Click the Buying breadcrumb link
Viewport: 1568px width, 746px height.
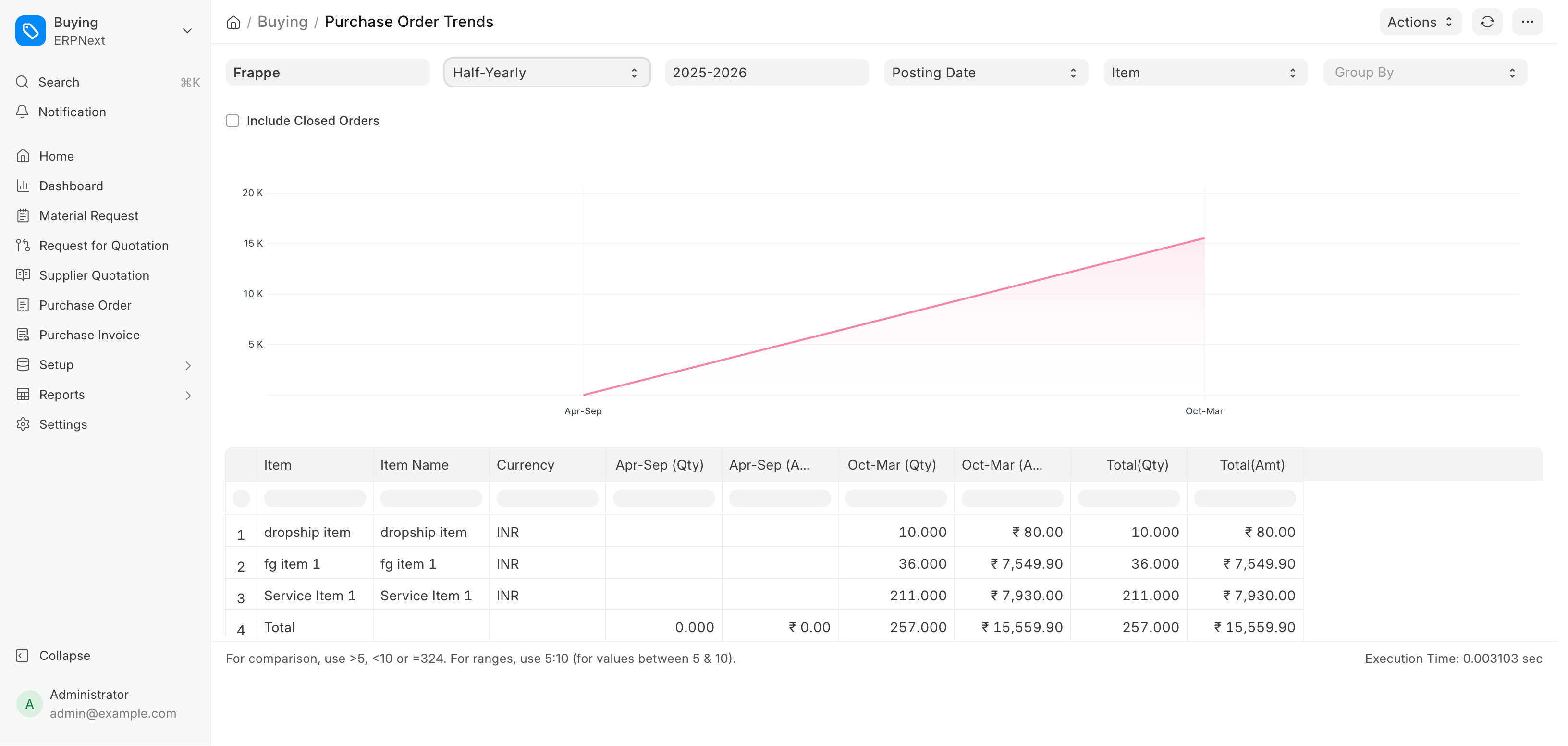282,22
